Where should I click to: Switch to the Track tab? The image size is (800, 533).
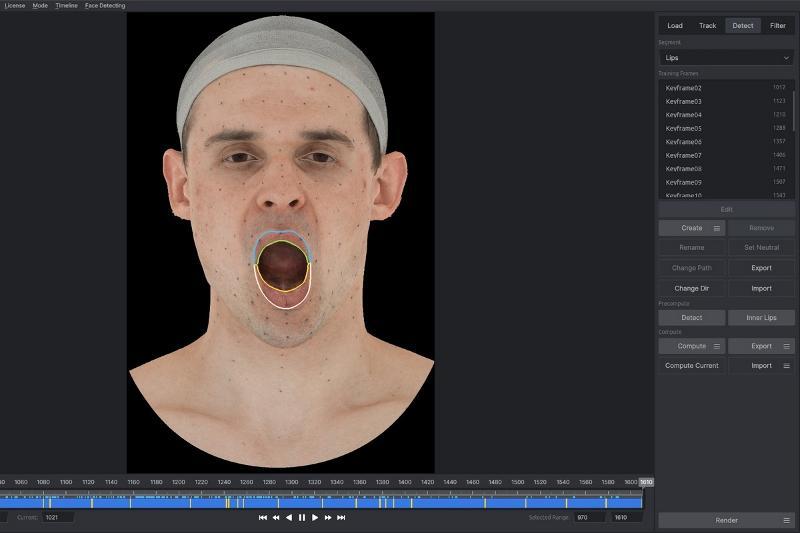coord(707,26)
